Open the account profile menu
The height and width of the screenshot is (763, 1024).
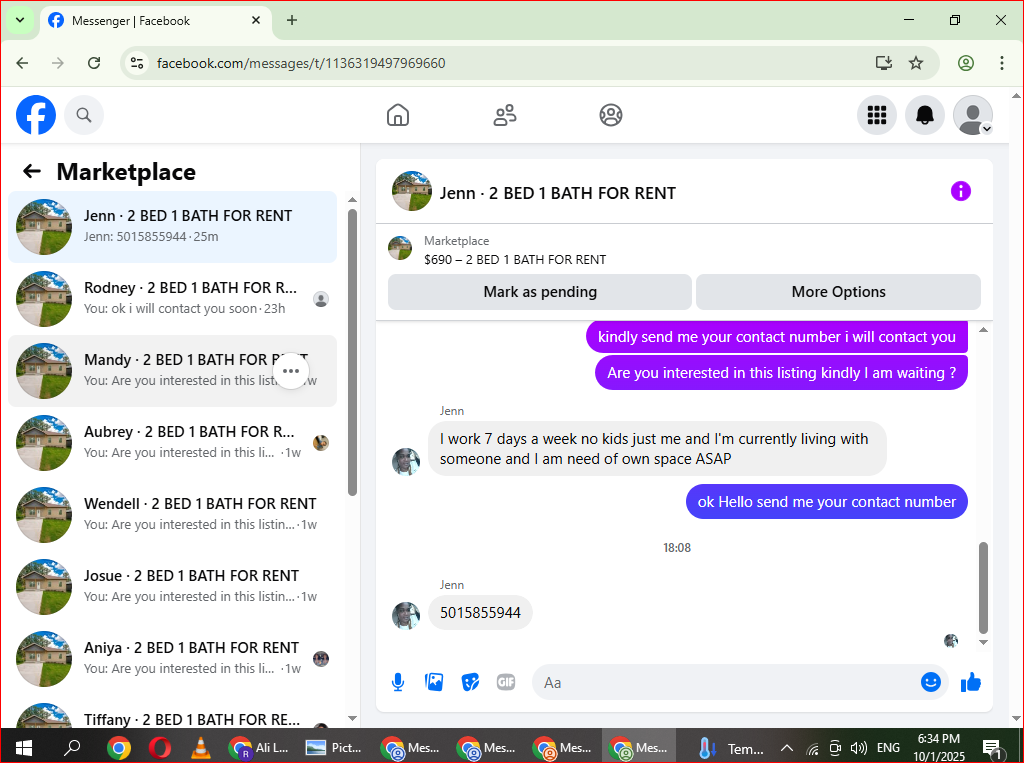click(x=972, y=115)
